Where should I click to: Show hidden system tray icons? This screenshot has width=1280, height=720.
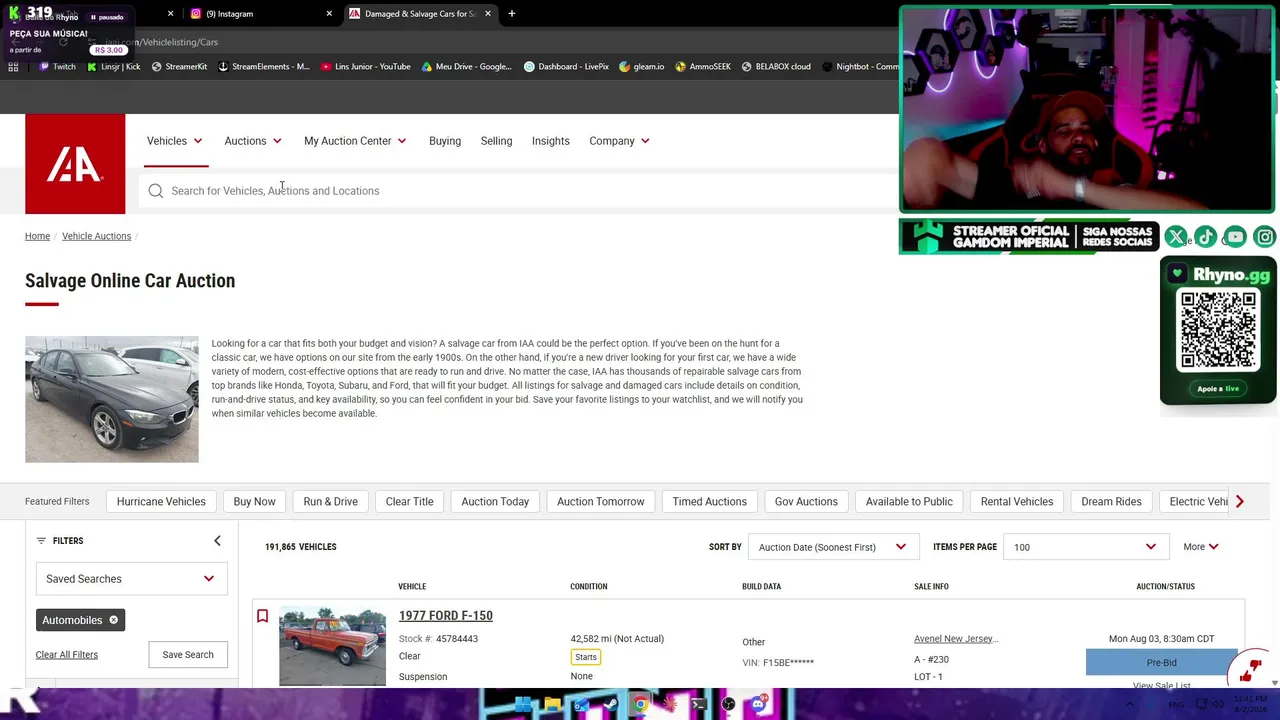click(x=1130, y=705)
